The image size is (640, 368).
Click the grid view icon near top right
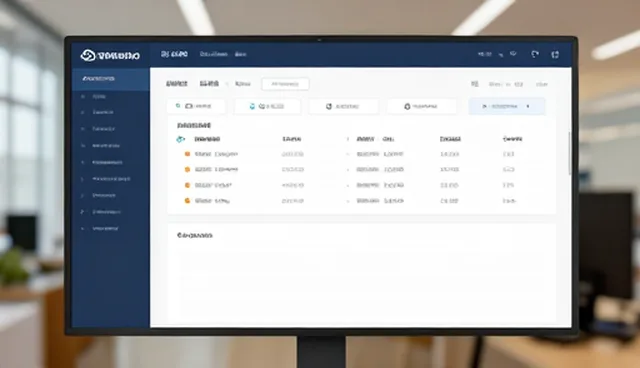point(475,84)
